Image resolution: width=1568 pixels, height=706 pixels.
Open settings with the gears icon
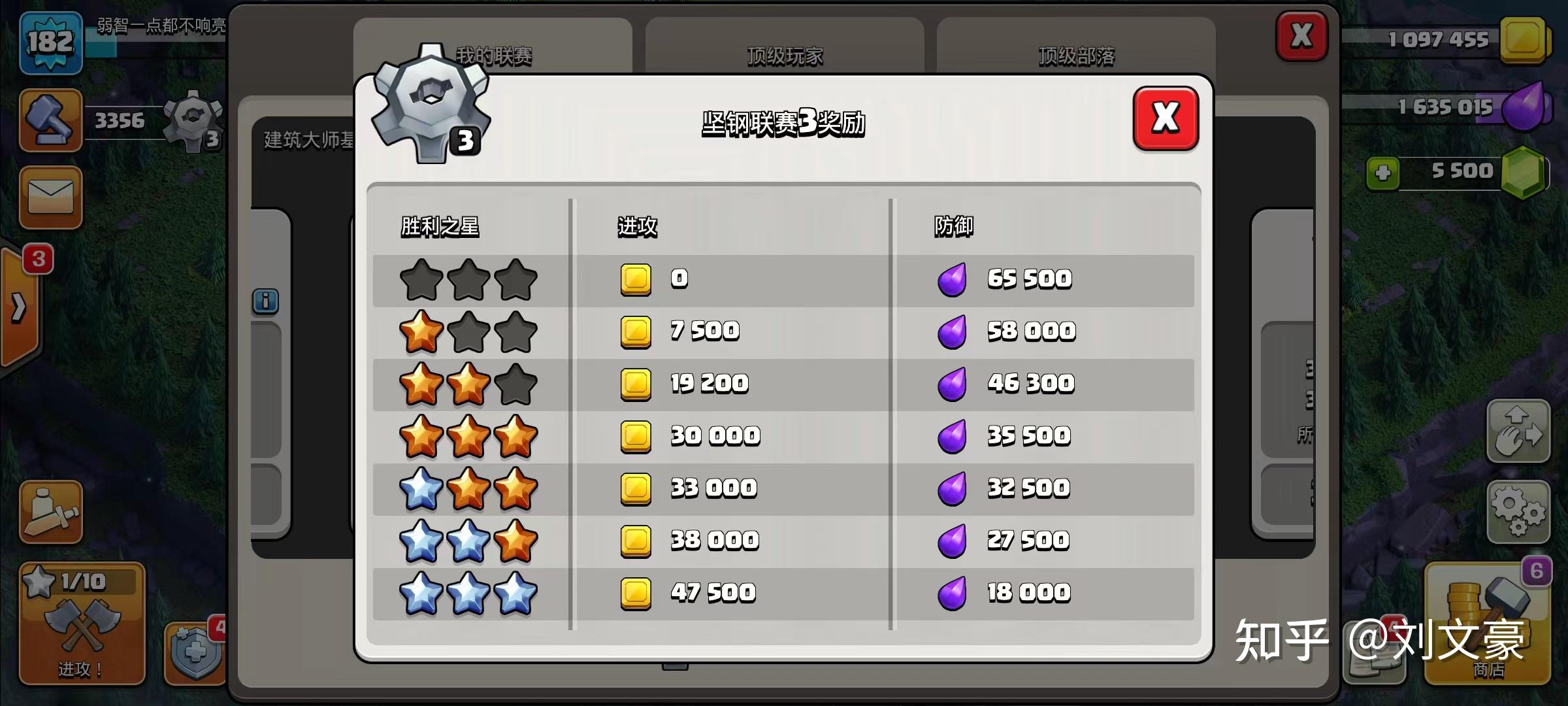click(1518, 512)
